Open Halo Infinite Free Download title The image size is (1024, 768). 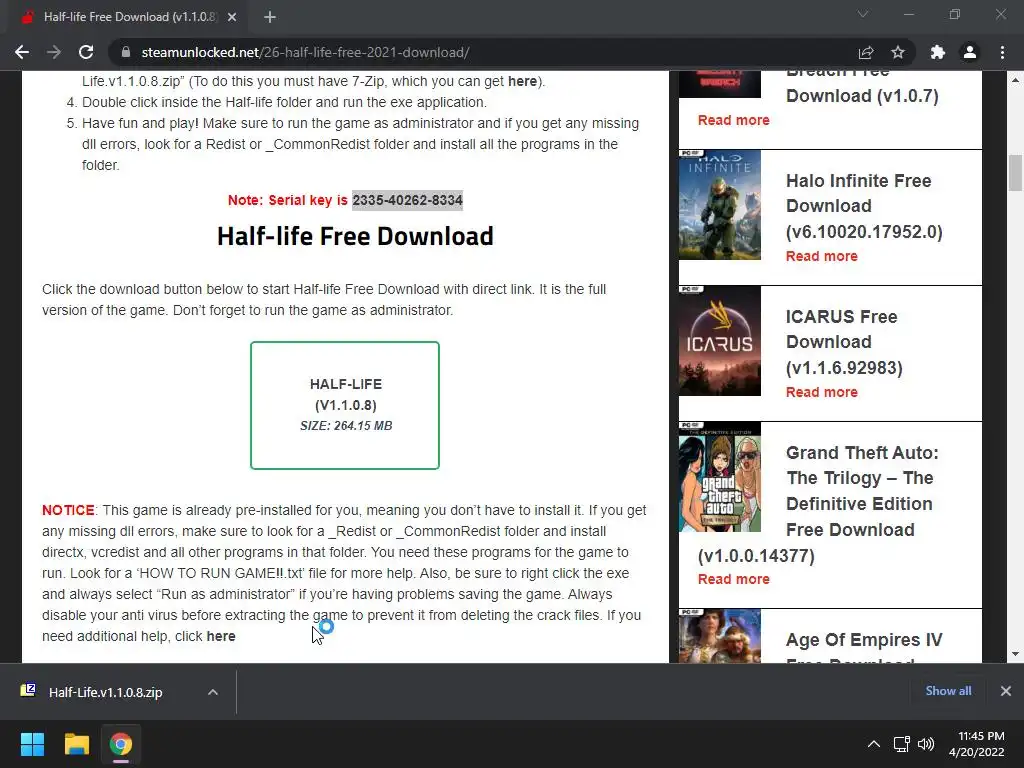(864, 206)
